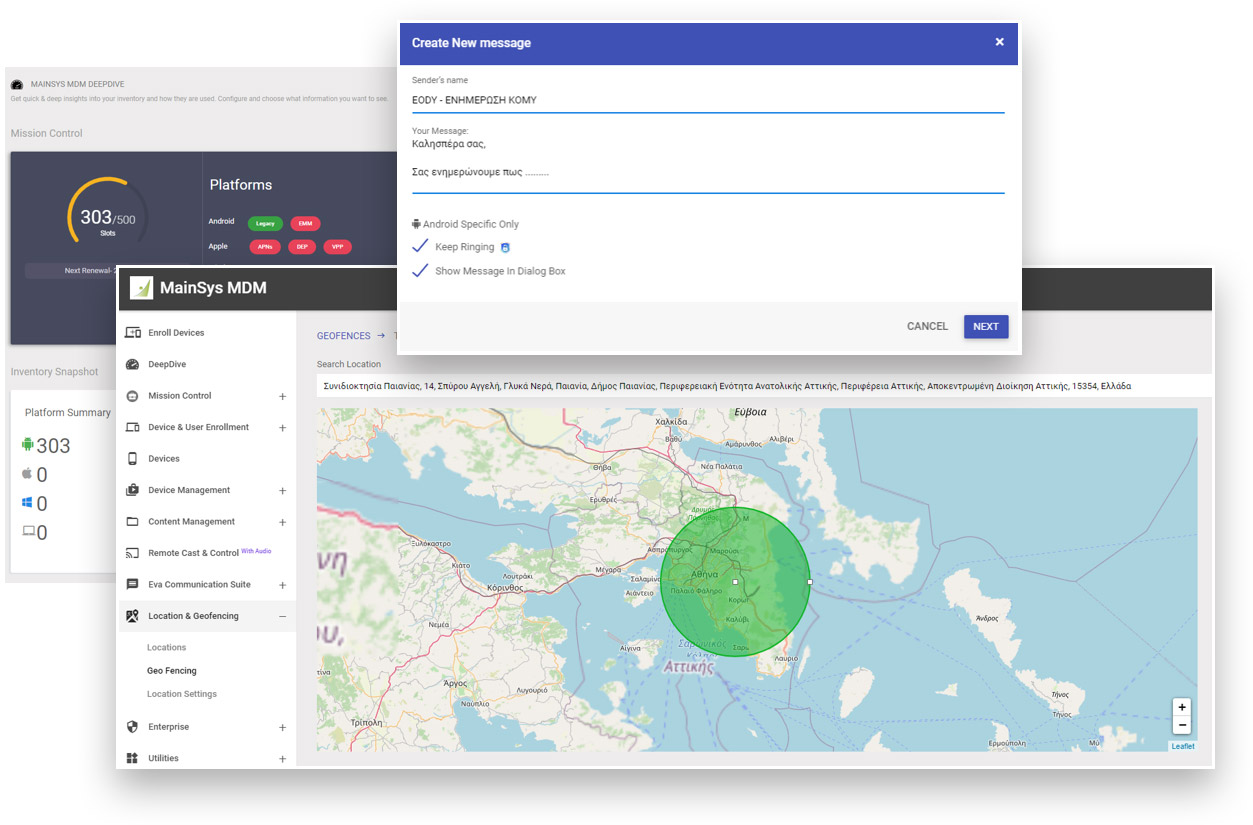The image size is (1253, 825).
Task: Open the Locations submenu item
Action: click(x=167, y=648)
